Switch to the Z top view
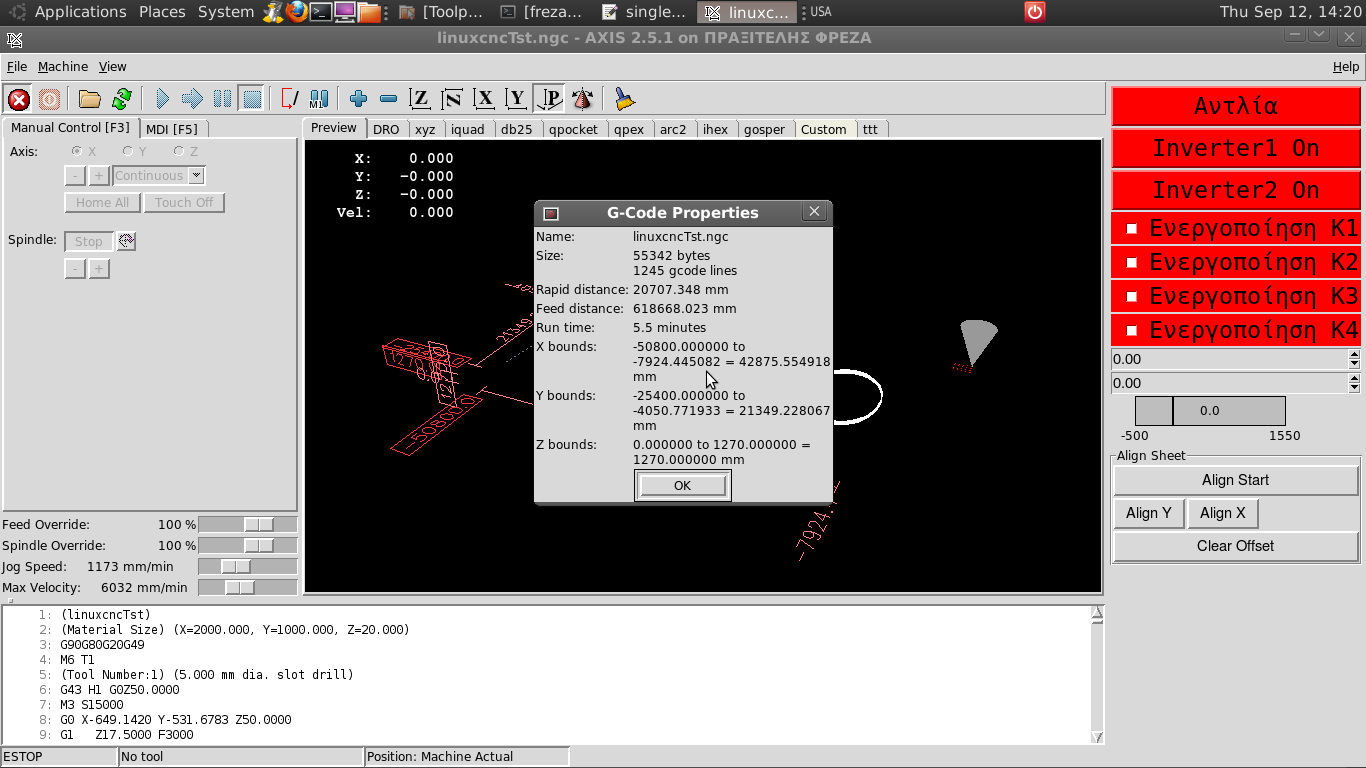 [x=421, y=99]
